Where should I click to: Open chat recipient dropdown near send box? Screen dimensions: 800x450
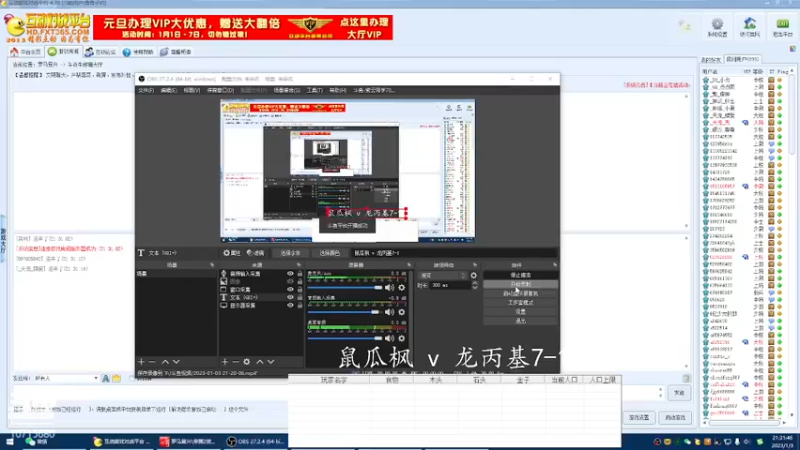(x=66, y=379)
